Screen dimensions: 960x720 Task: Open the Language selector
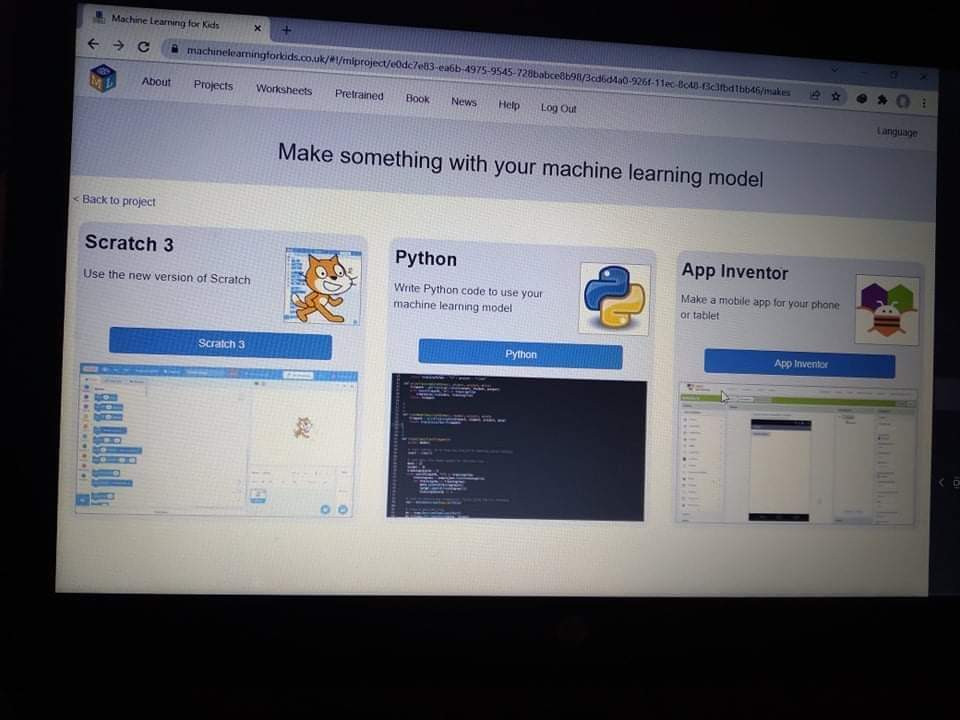pyautogui.click(x=897, y=132)
